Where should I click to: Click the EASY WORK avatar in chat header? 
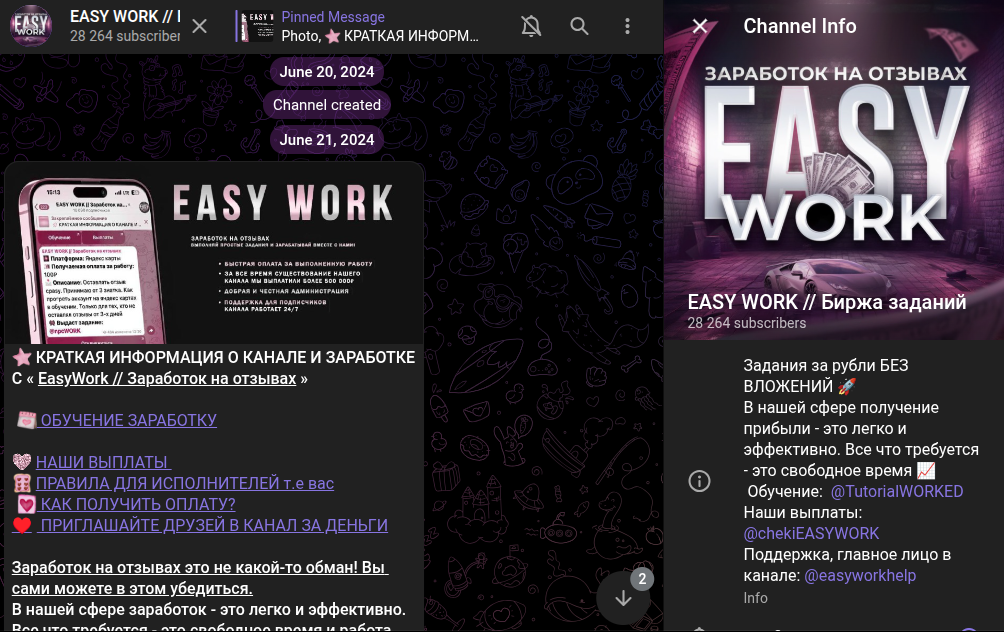pos(31,26)
